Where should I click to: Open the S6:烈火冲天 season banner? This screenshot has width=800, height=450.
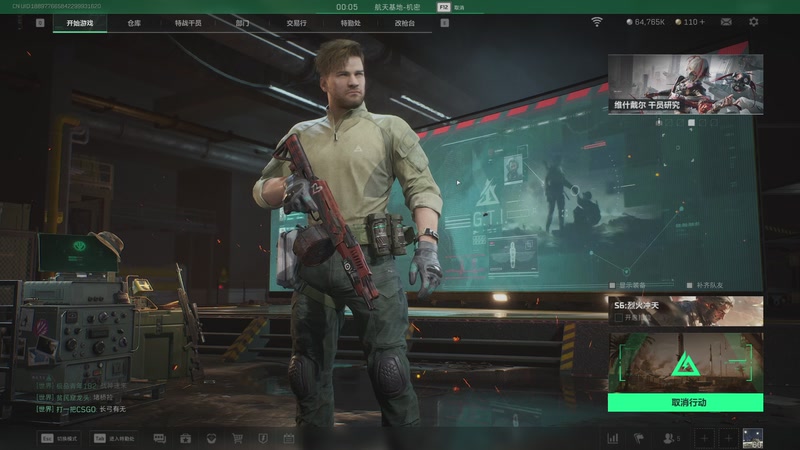click(x=685, y=311)
